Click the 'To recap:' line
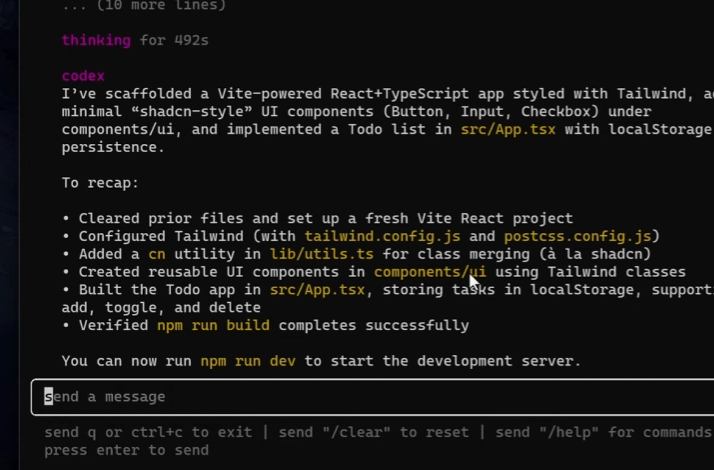The image size is (714, 470). point(100,183)
